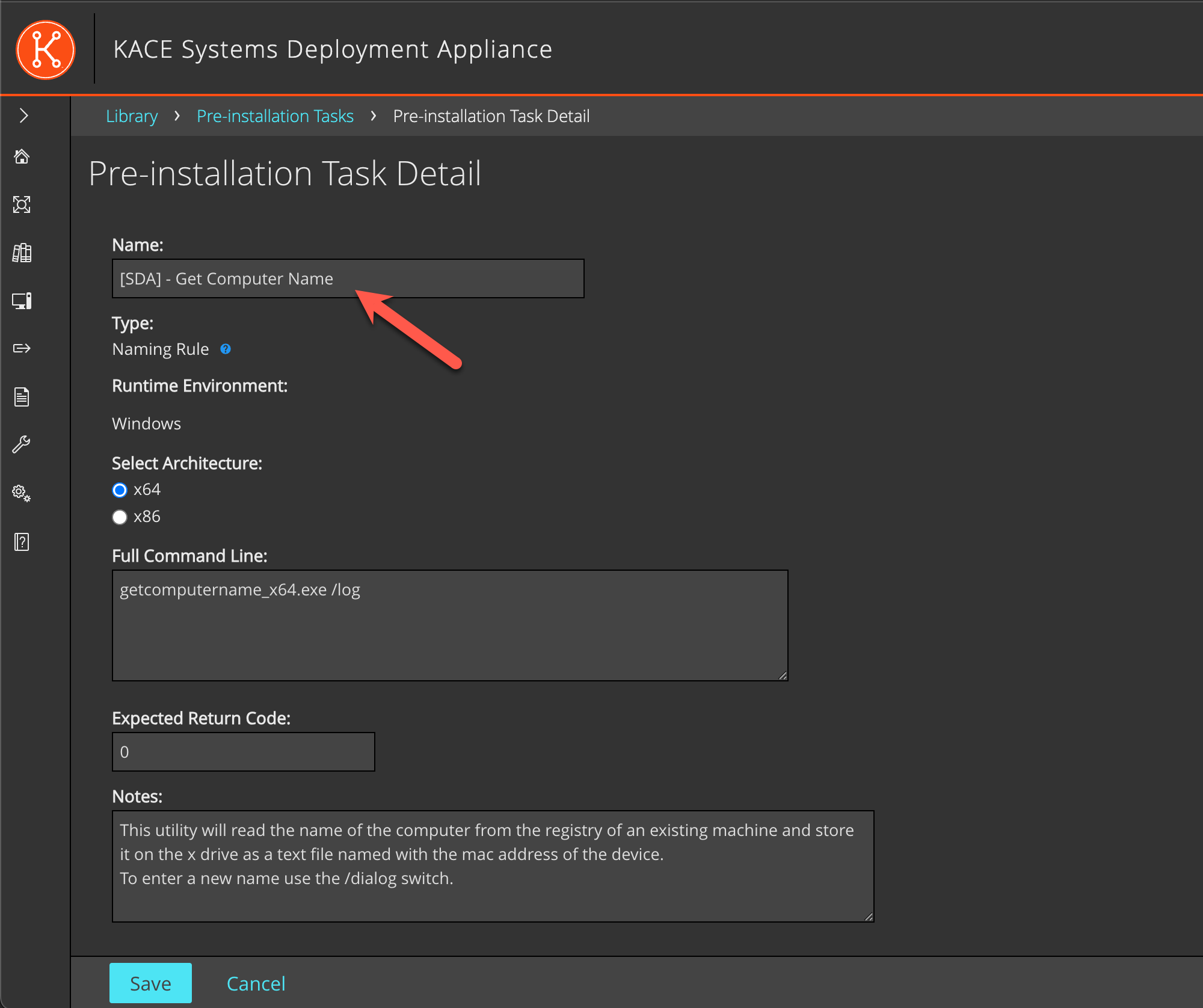Click into the Name input field
The width and height of the screenshot is (1203, 1008).
[x=348, y=278]
